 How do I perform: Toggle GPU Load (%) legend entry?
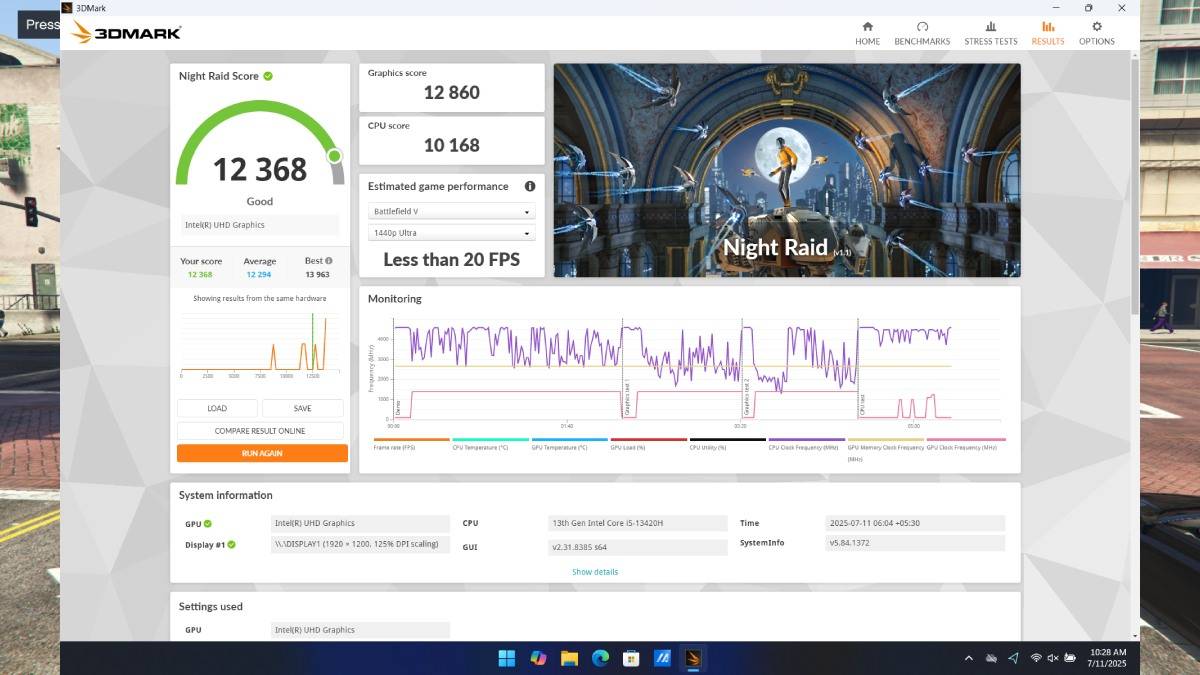point(648,447)
